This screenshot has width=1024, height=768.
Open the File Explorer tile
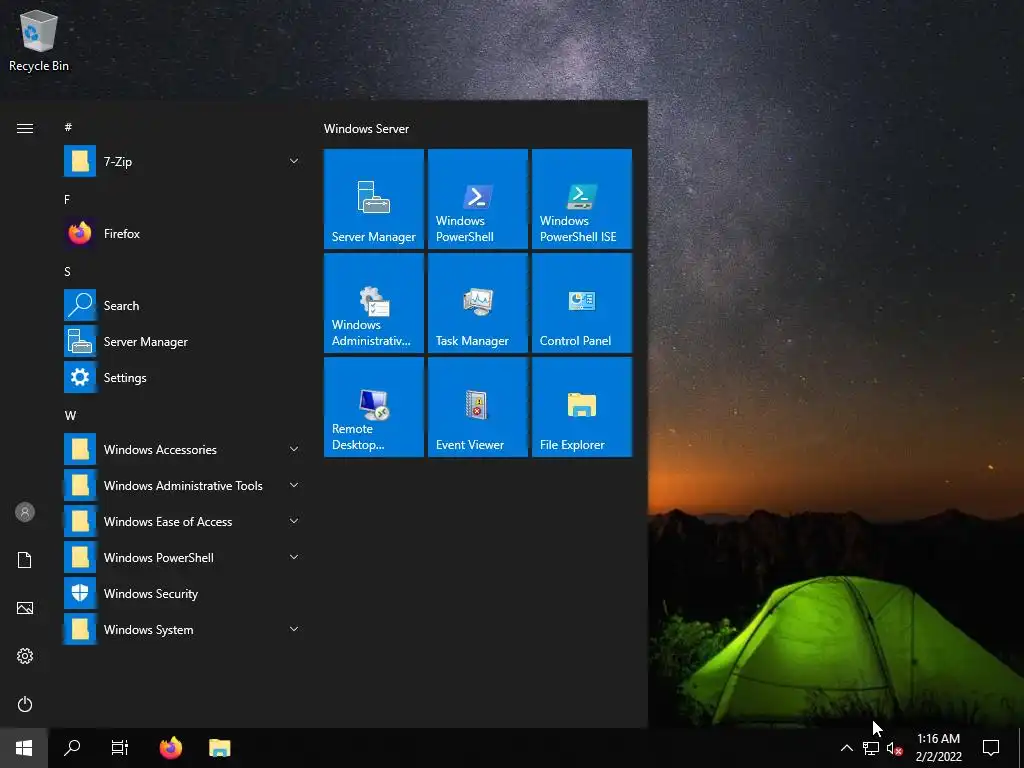(x=582, y=407)
